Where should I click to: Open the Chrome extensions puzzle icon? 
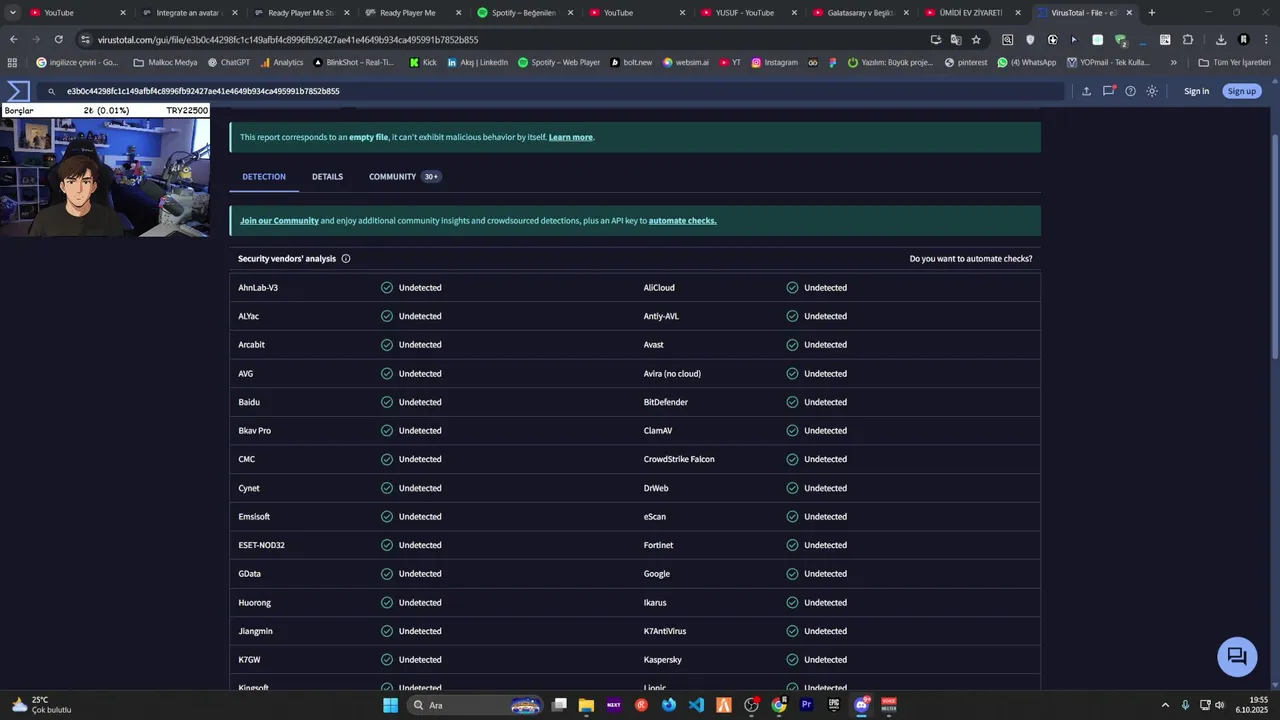[x=1188, y=40]
